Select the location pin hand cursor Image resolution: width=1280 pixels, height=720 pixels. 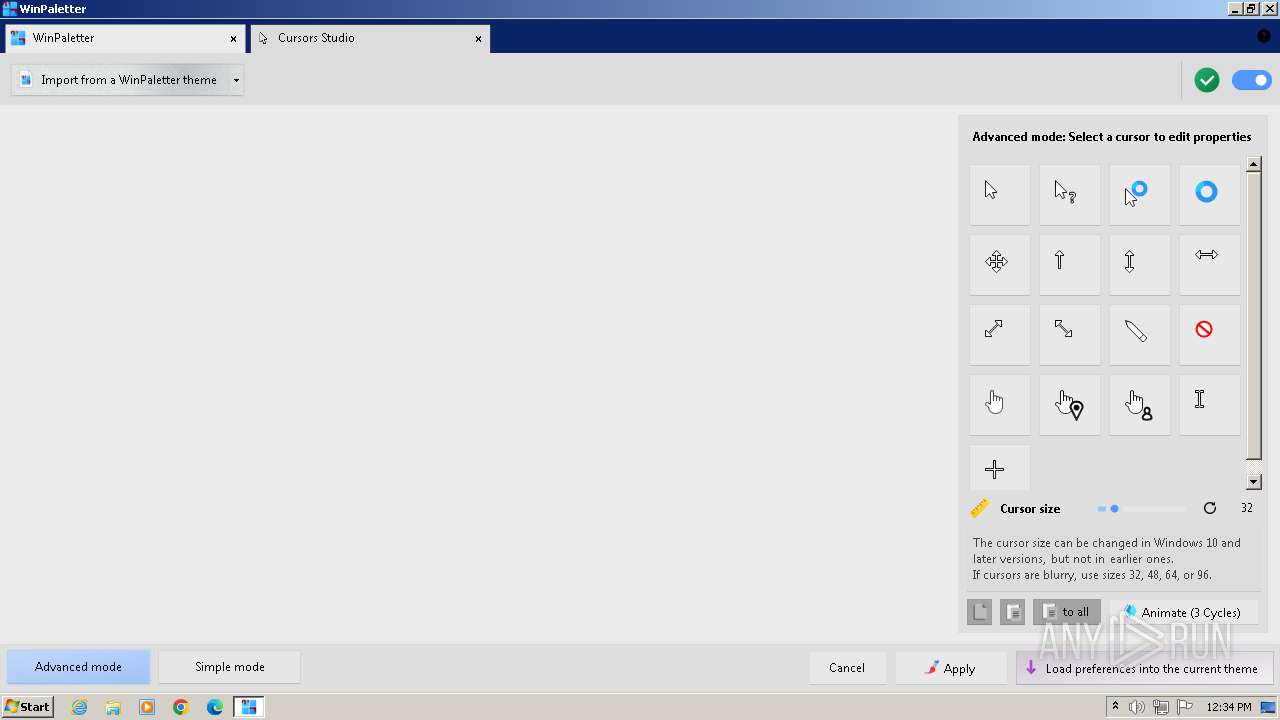[x=1069, y=404]
